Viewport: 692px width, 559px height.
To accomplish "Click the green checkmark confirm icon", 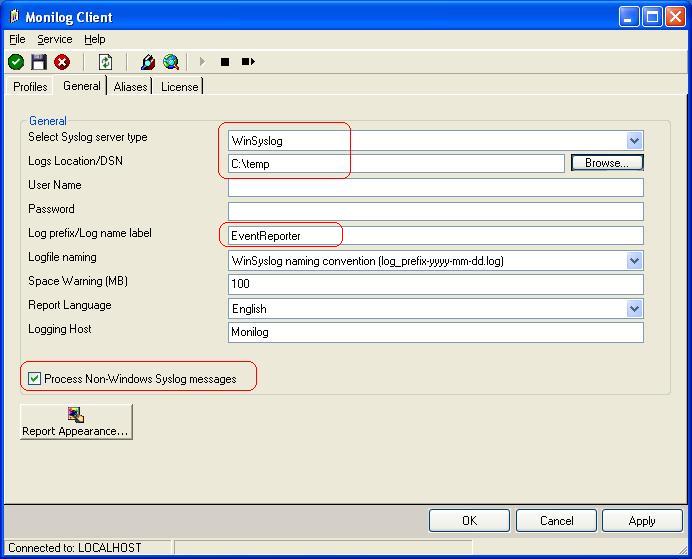I will [16, 62].
